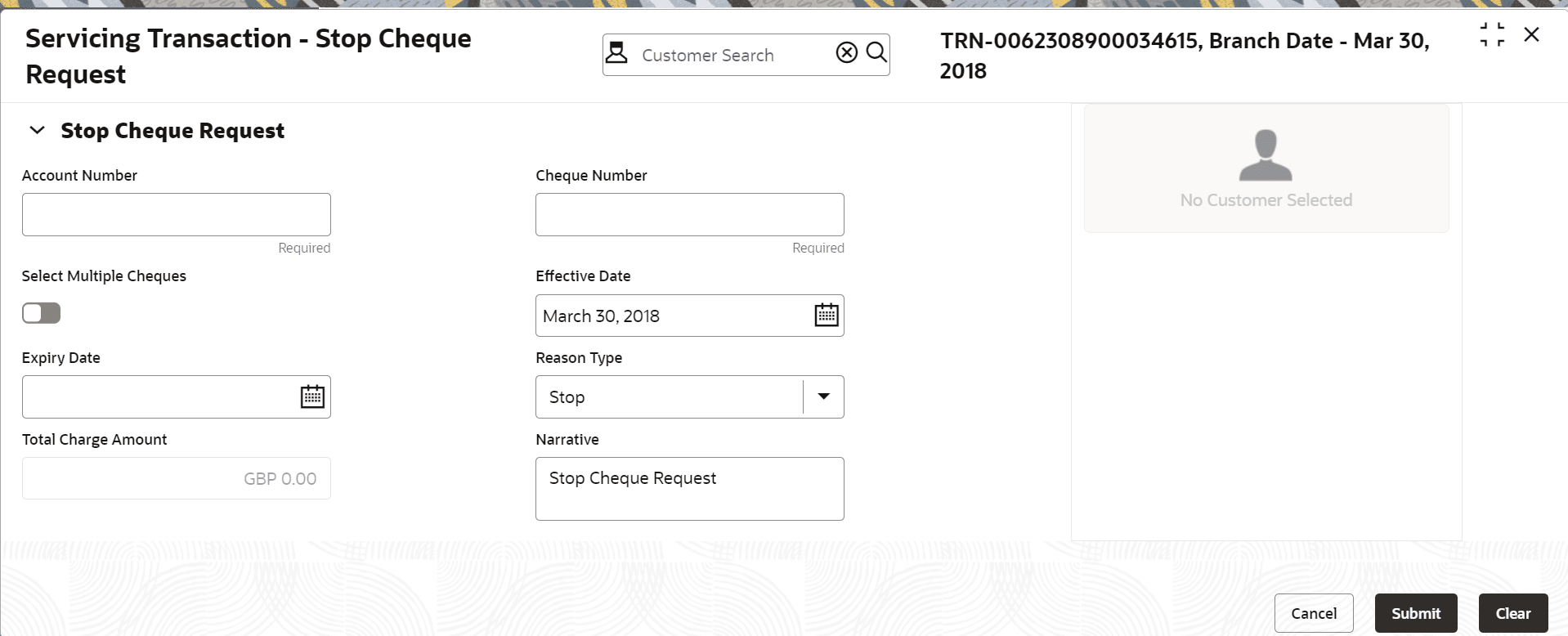Close the Stop Cheque Request screen

1532,34
